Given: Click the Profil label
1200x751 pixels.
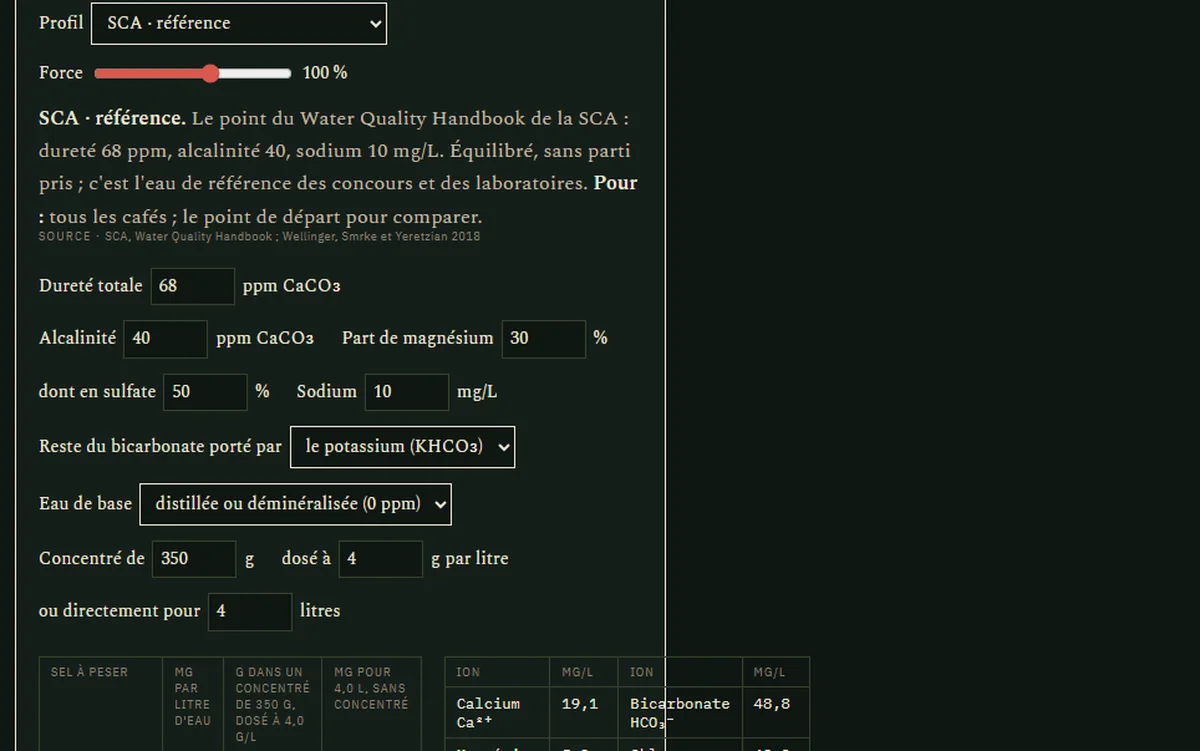Looking at the screenshot, I should 61,23.
